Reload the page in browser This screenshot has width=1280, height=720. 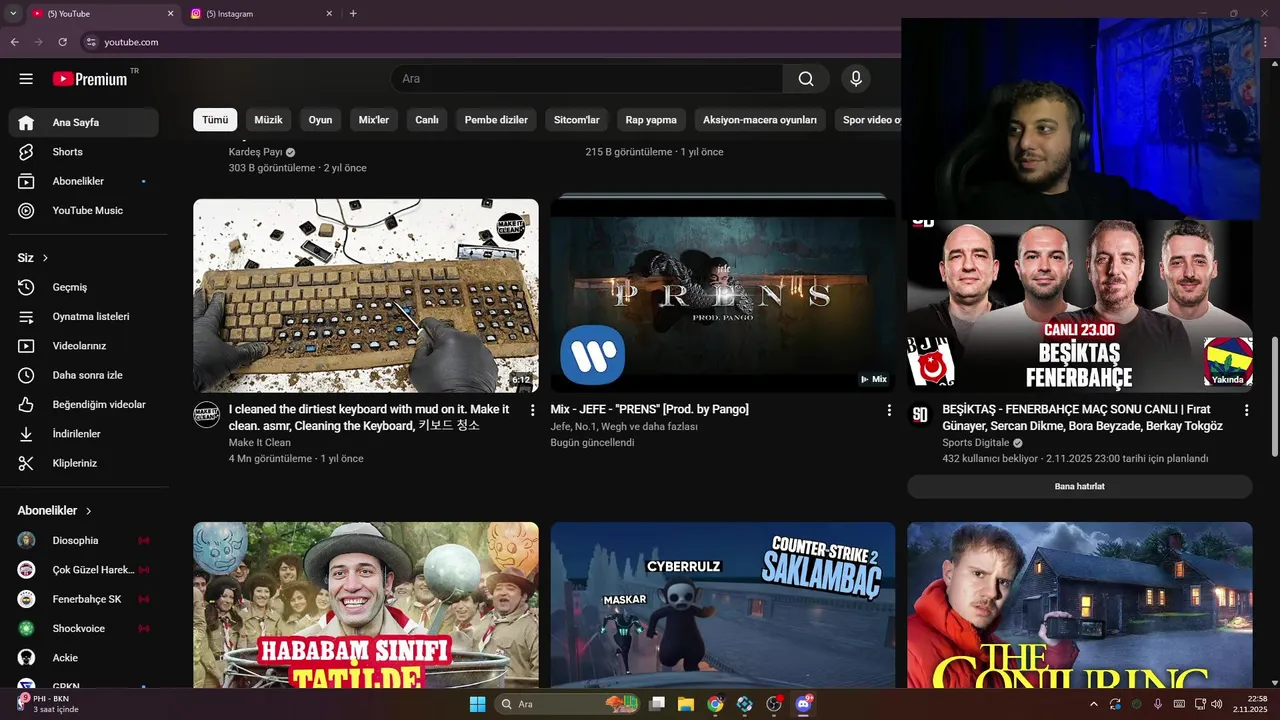coord(62,42)
